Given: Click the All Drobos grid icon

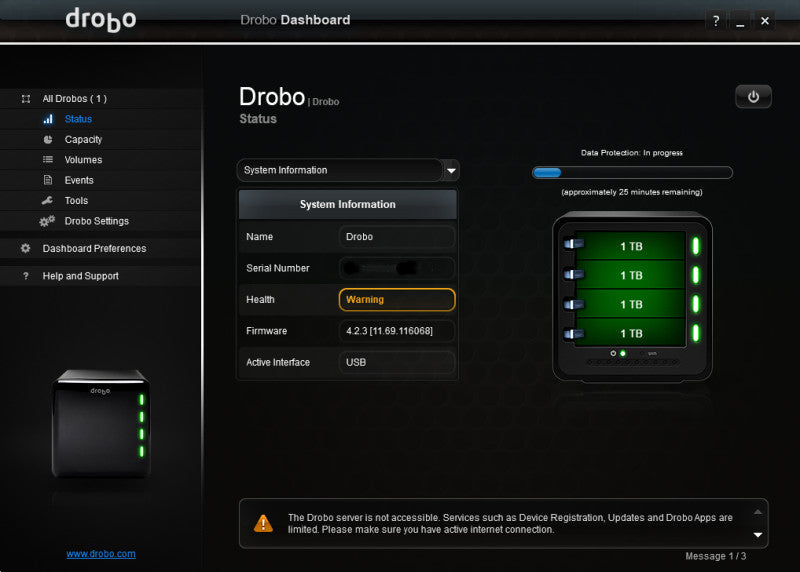Looking at the screenshot, I should [26, 99].
